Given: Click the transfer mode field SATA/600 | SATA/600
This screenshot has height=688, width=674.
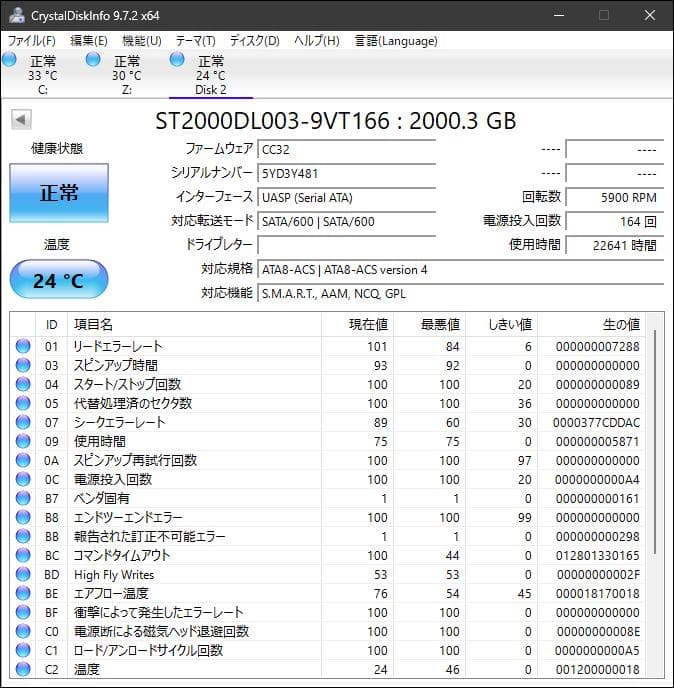Looking at the screenshot, I should pyautogui.click(x=347, y=222).
